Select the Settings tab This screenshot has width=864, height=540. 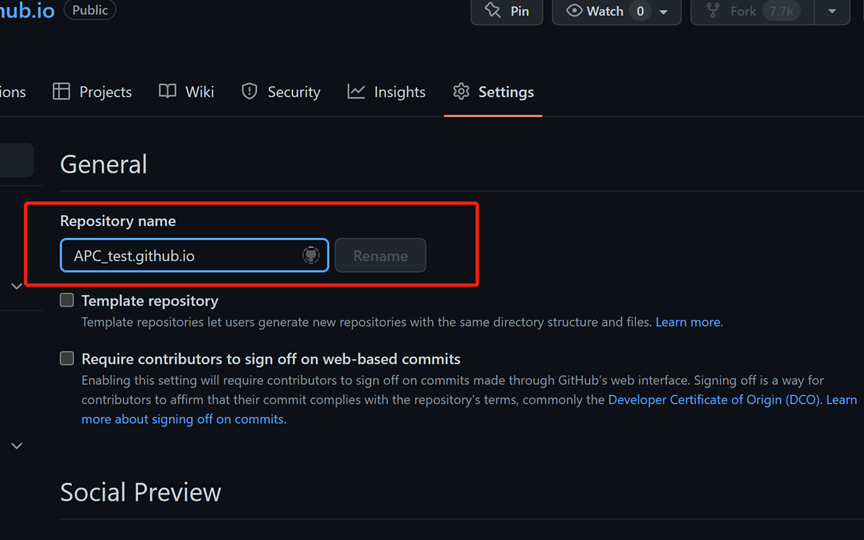(493, 91)
